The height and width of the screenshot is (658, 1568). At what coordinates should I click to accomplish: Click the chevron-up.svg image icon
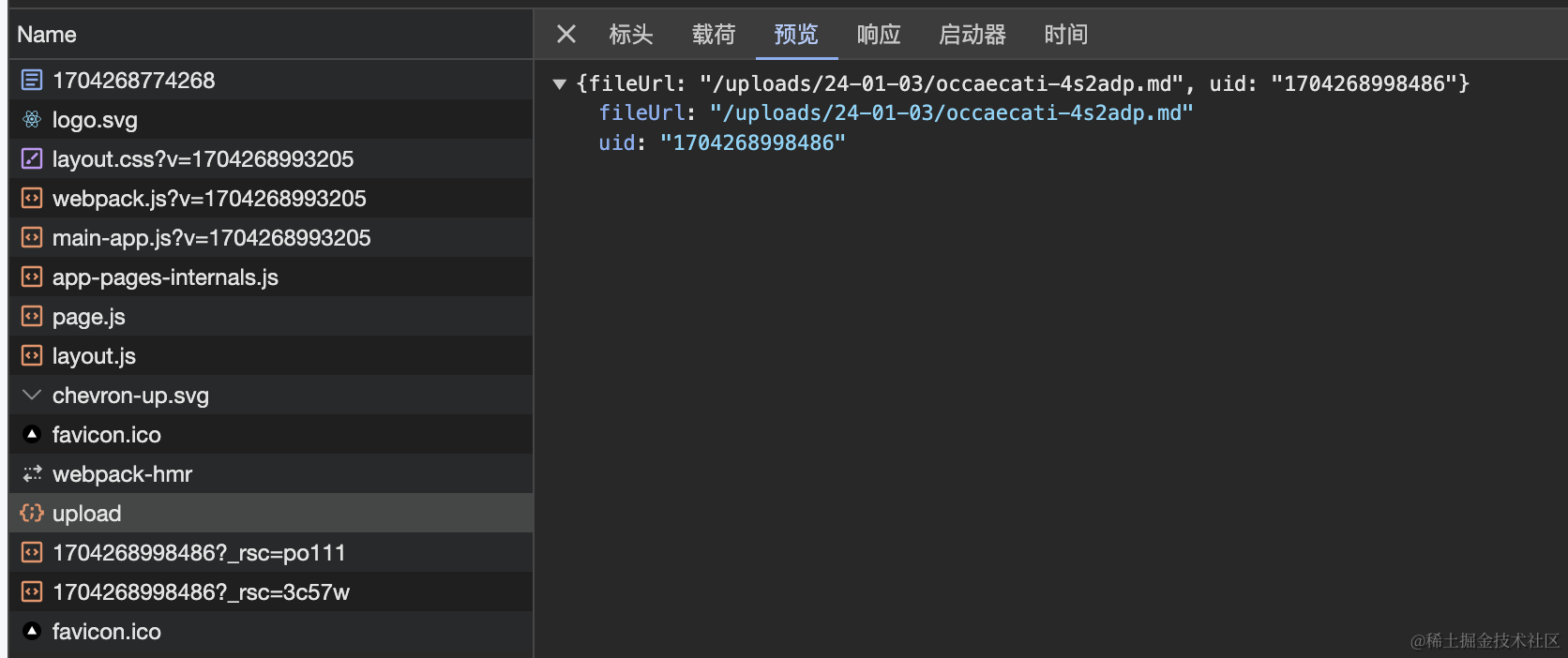(x=32, y=396)
